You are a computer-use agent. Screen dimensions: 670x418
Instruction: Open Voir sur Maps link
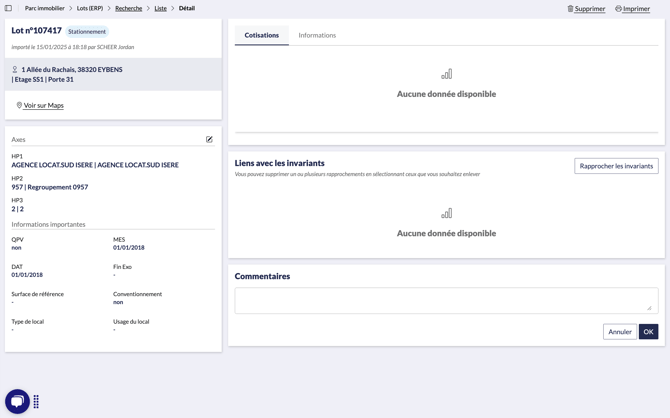43,105
